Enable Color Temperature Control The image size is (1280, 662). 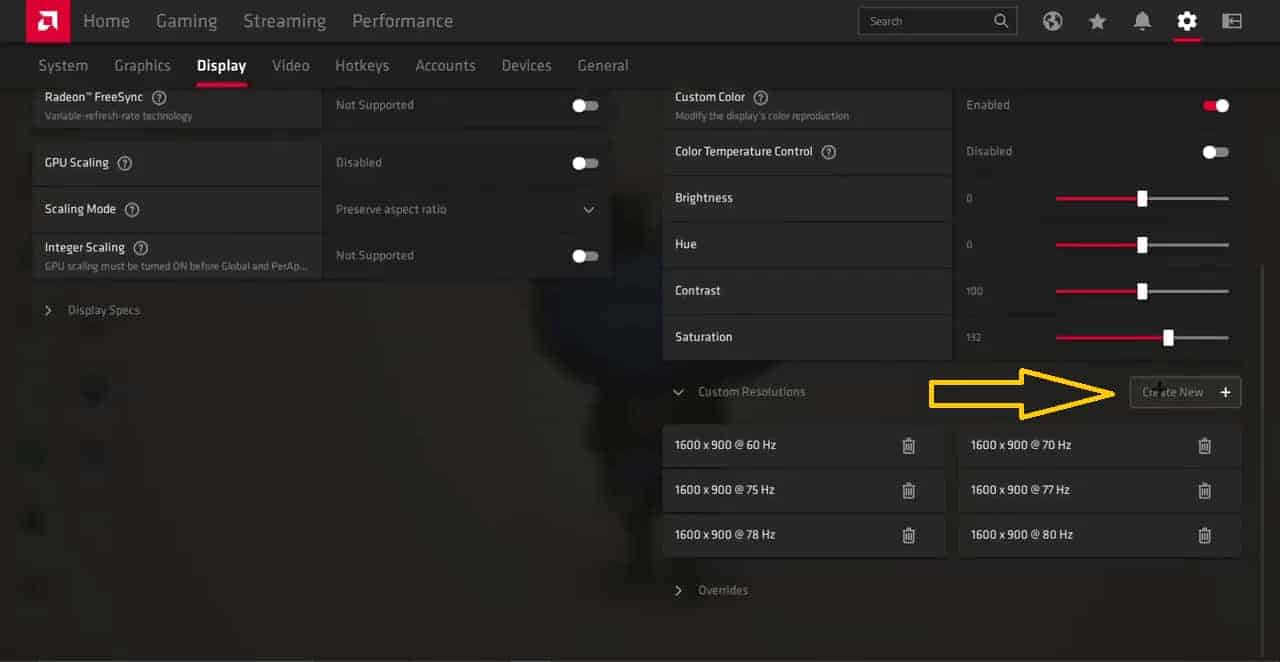pyautogui.click(x=1216, y=151)
